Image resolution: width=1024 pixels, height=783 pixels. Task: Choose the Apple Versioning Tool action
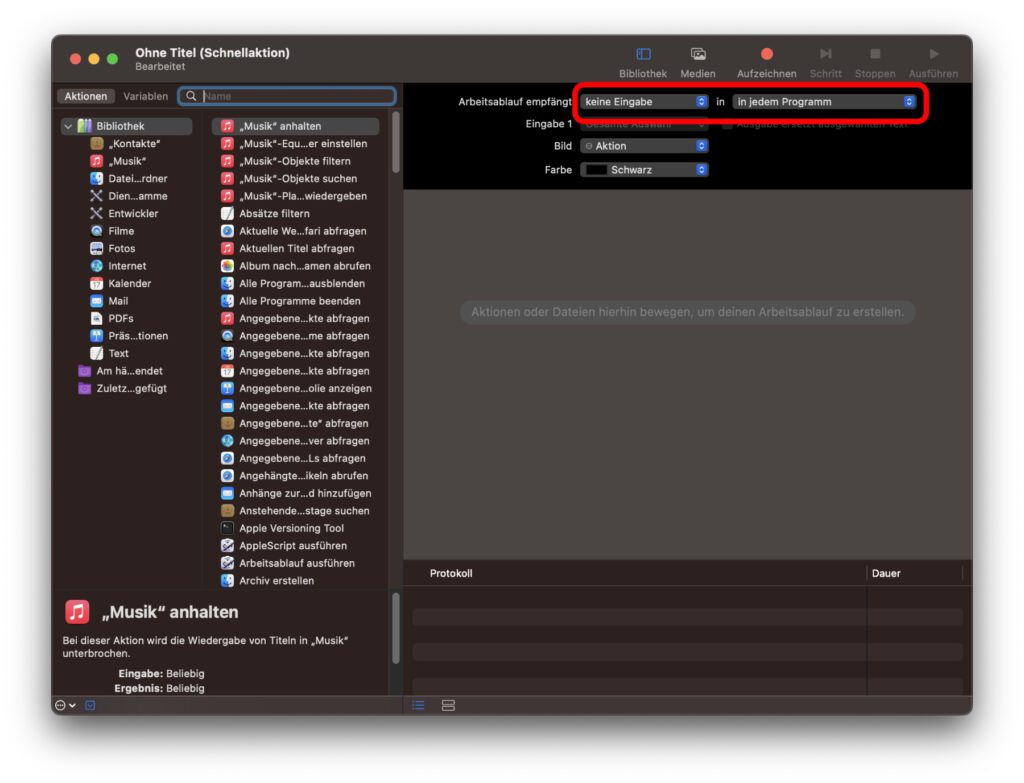pyautogui.click(x=290, y=528)
